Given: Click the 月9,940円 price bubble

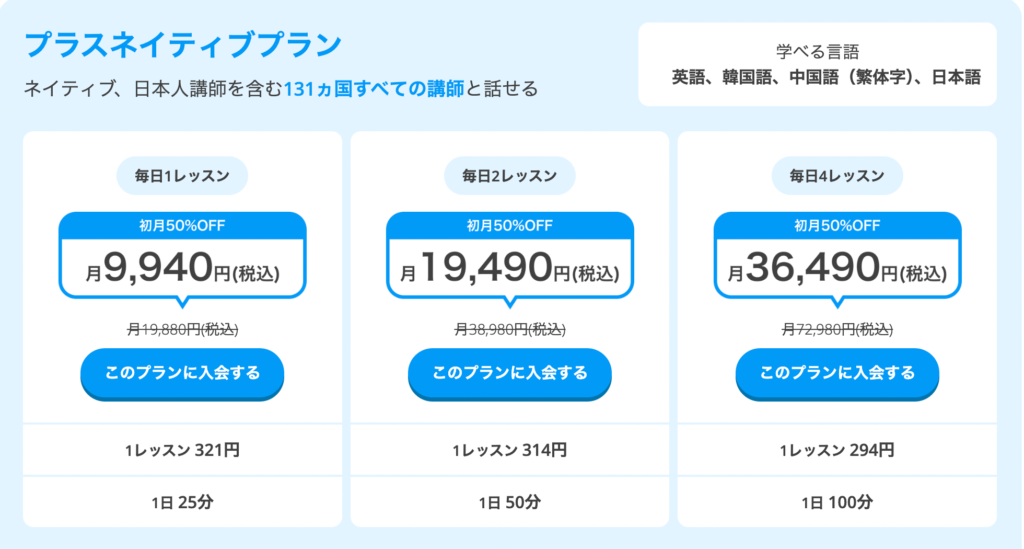Looking at the screenshot, I should [182, 256].
